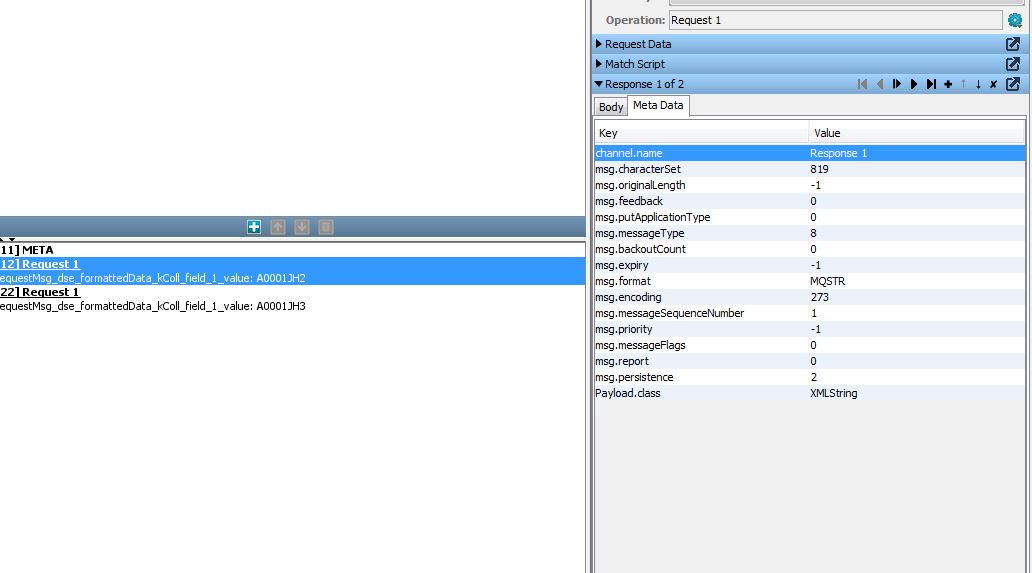Click the move up icon in list toolbar

tap(278, 227)
